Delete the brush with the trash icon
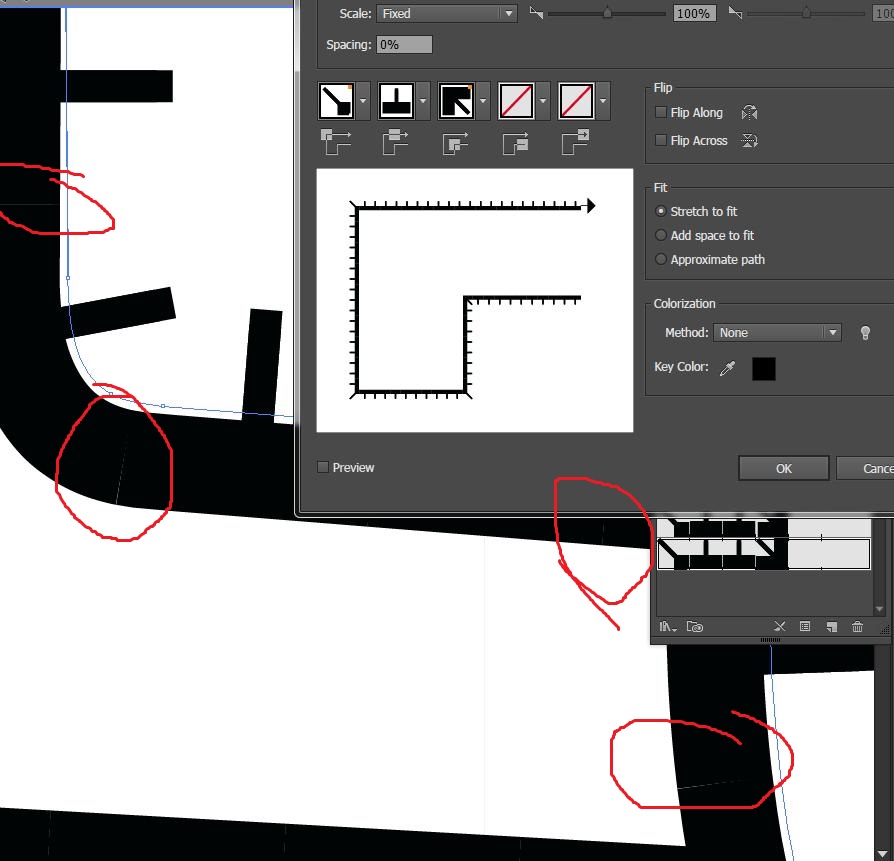This screenshot has width=894, height=861. [x=857, y=627]
